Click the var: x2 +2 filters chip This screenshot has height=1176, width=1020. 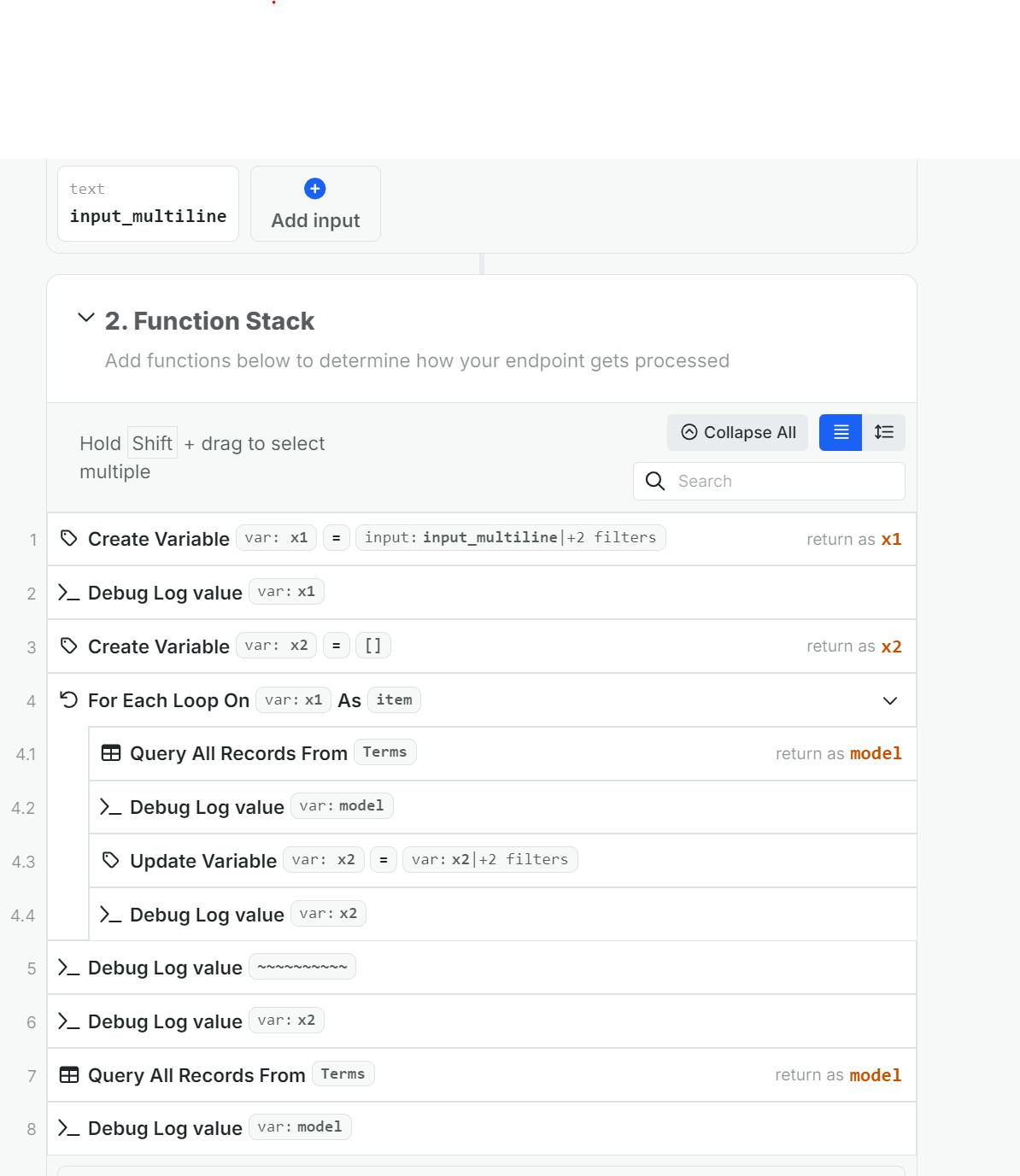tap(489, 860)
